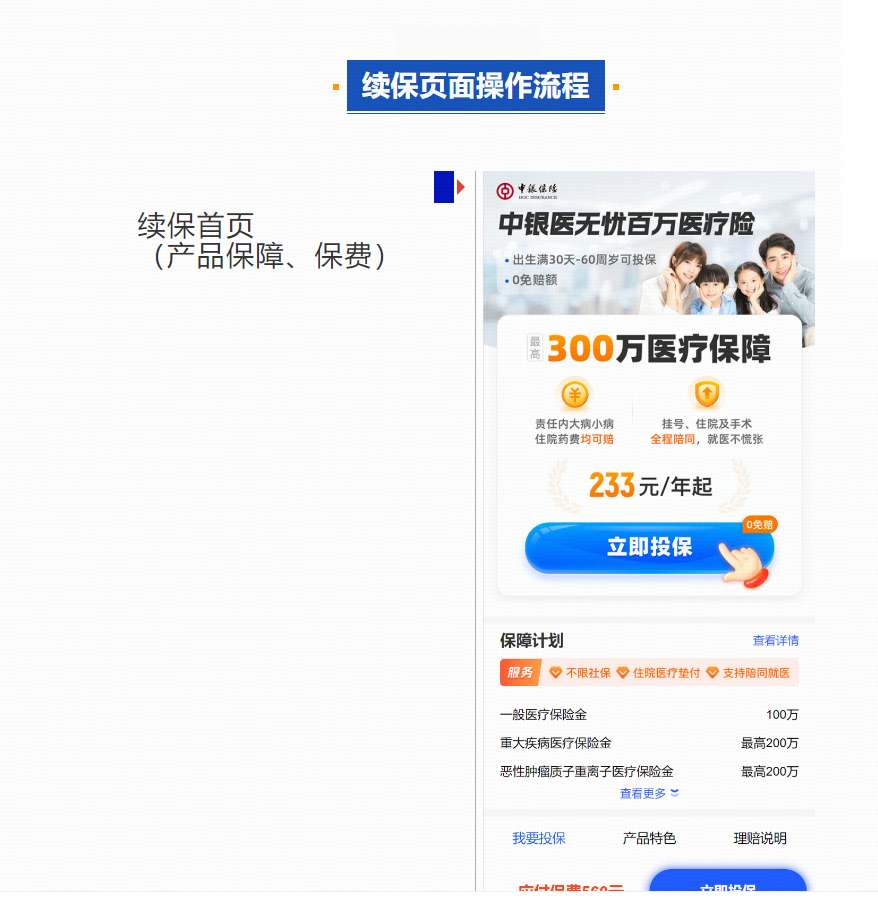Switch to 我要投保 tab

click(539, 838)
